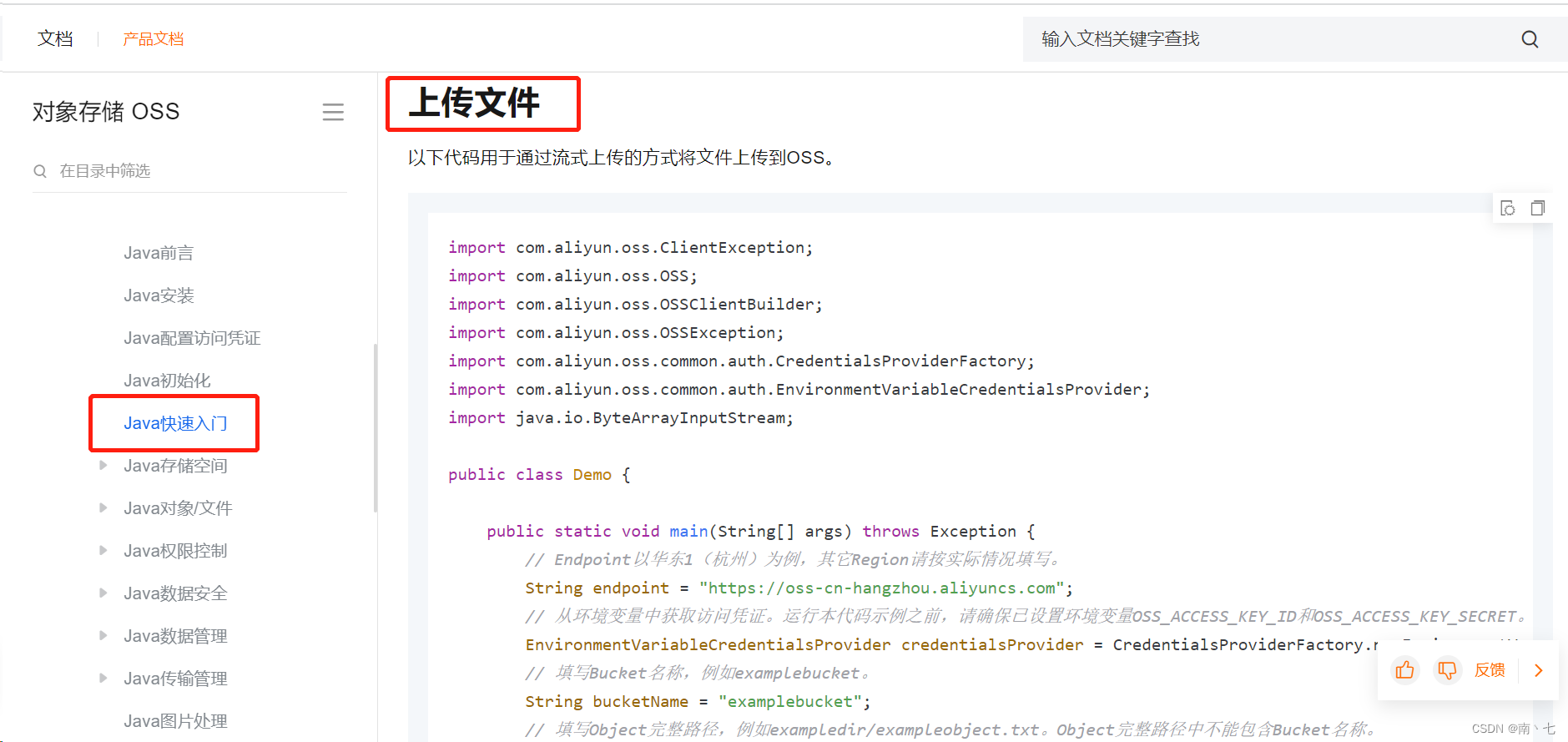Expand the Java传输管理 tree node
This screenshot has width=1568, height=742.
(103, 678)
